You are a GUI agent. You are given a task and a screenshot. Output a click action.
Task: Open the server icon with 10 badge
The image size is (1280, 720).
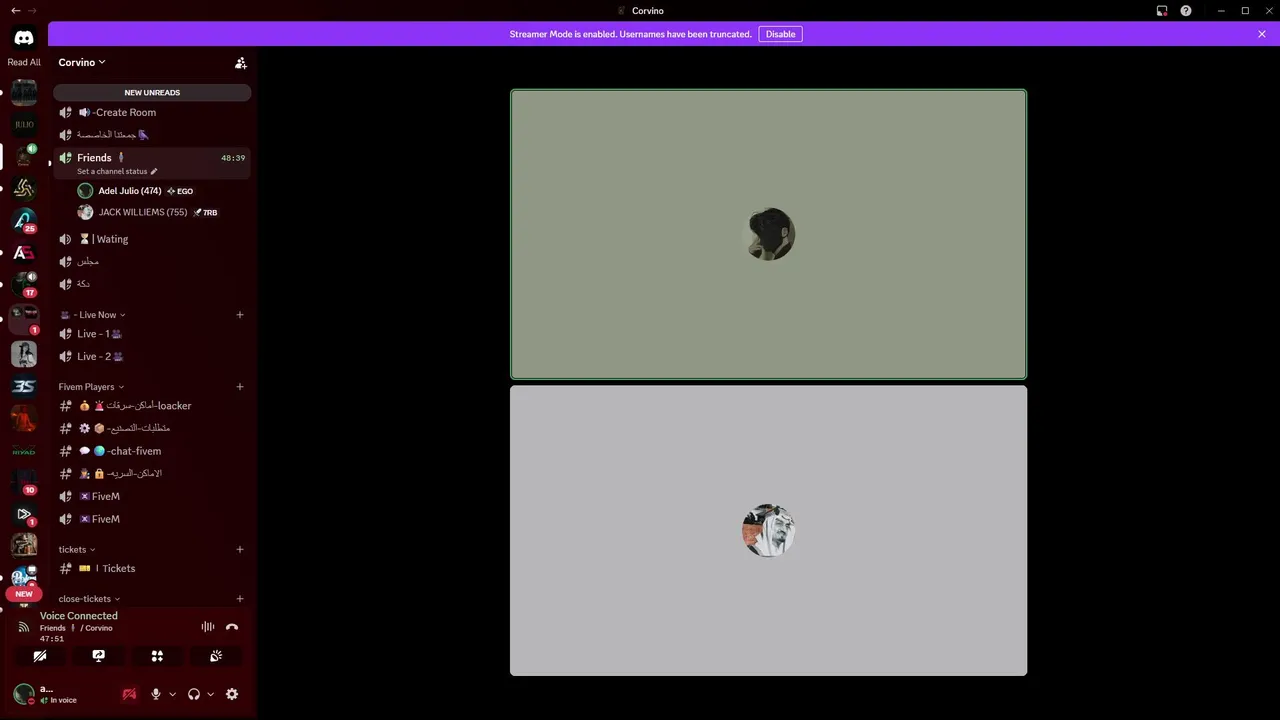pyautogui.click(x=24, y=482)
